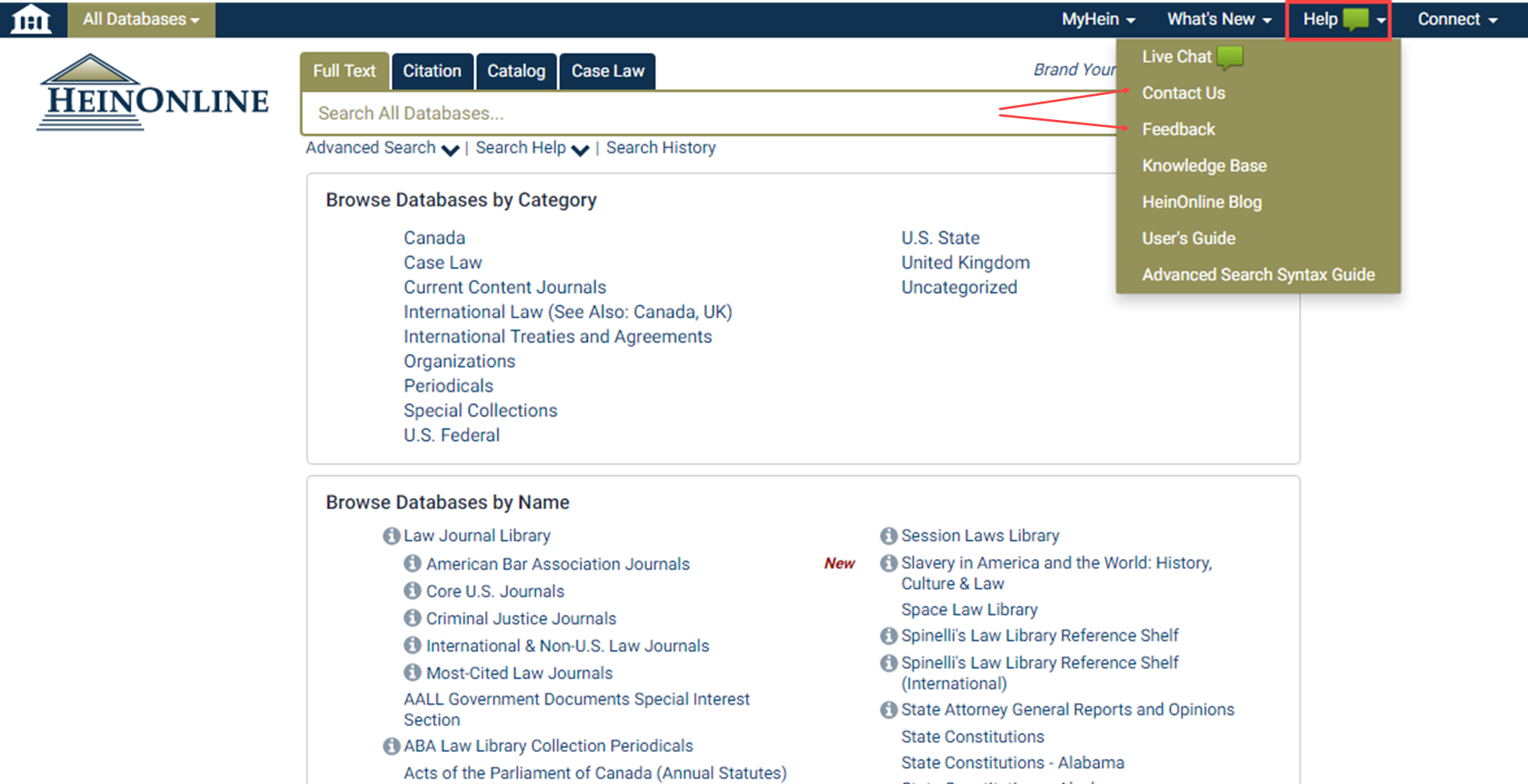Browse the Uncategorized category
This screenshot has height=784, width=1528.
[959, 287]
